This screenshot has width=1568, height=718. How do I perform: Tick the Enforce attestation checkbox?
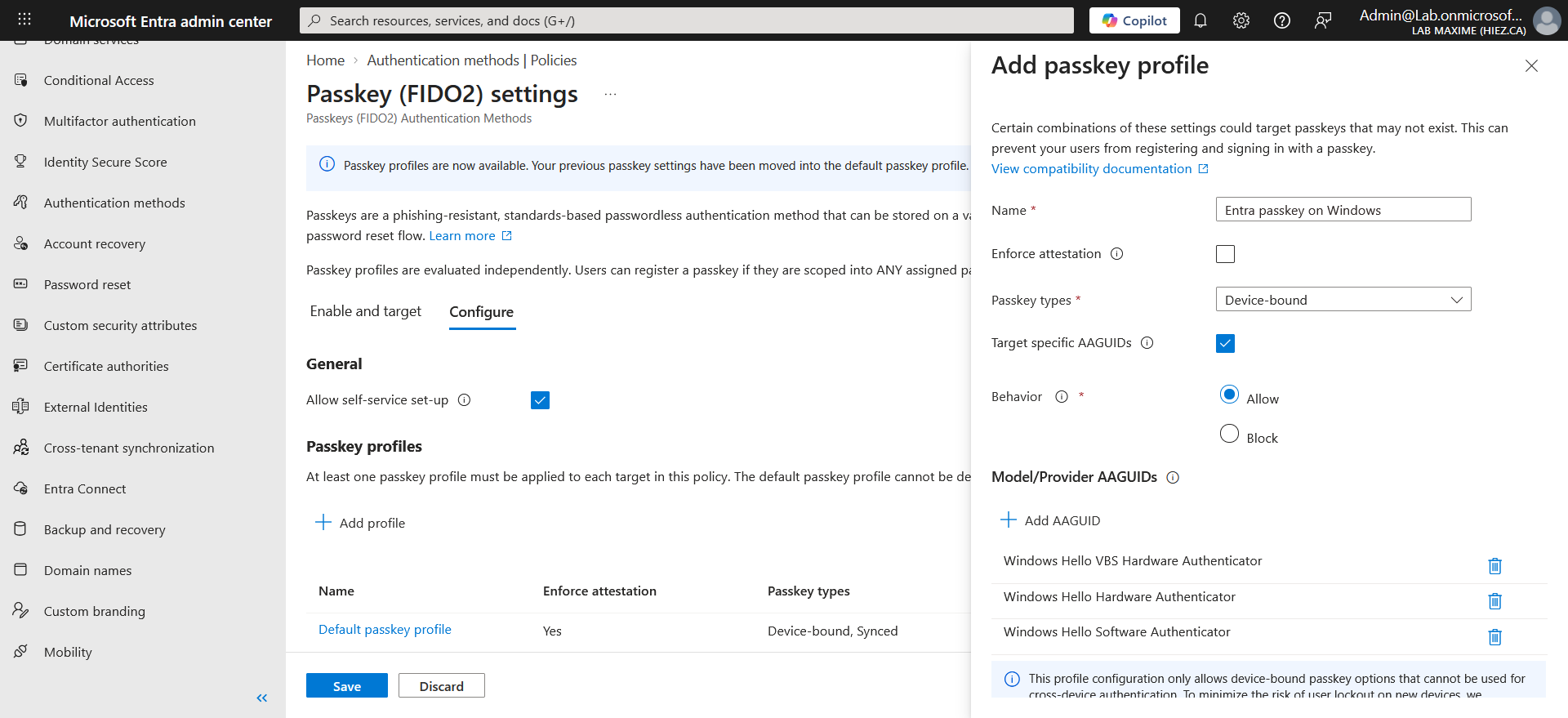1225,254
